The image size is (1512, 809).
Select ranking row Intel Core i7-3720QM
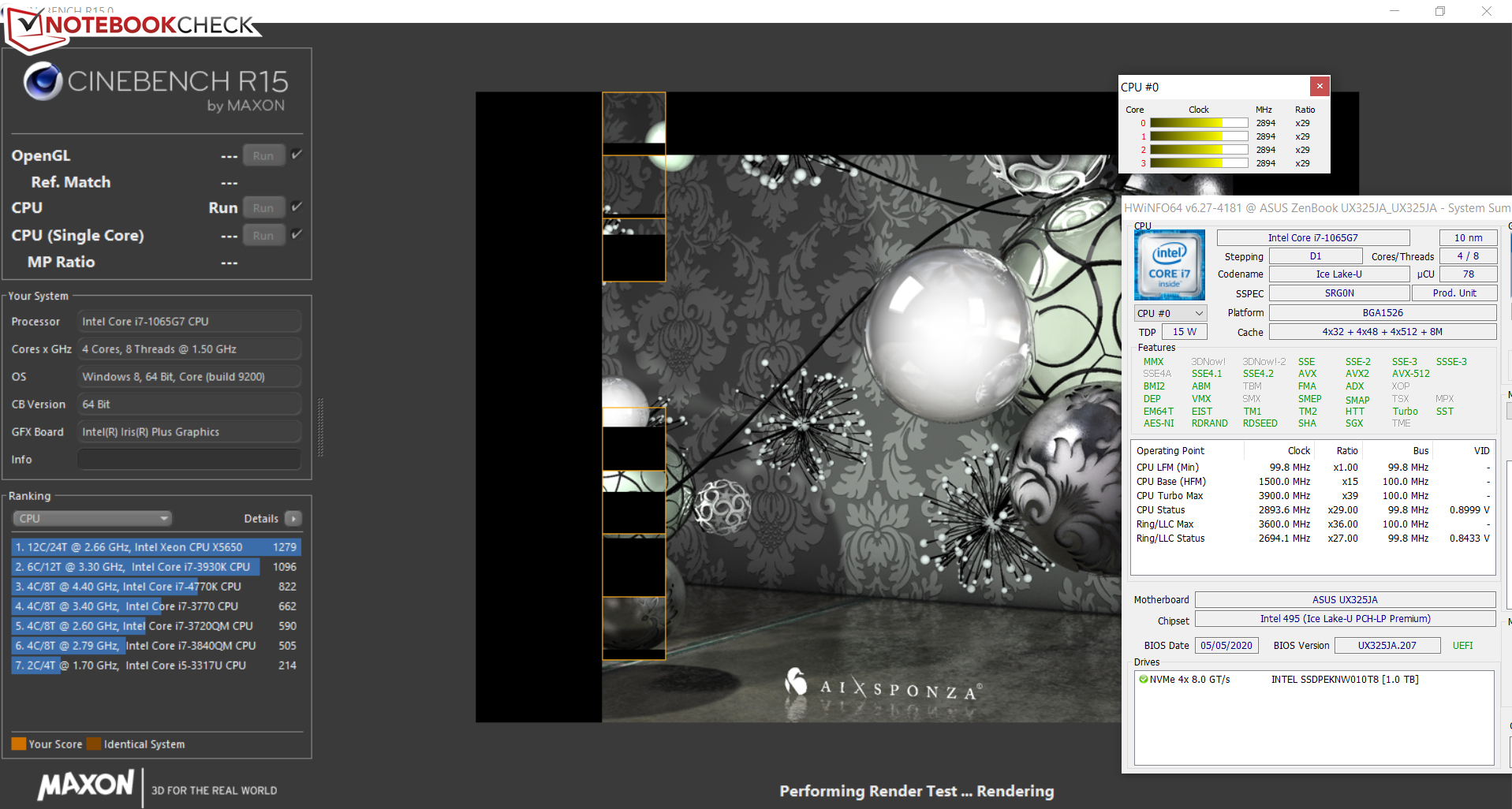point(156,625)
